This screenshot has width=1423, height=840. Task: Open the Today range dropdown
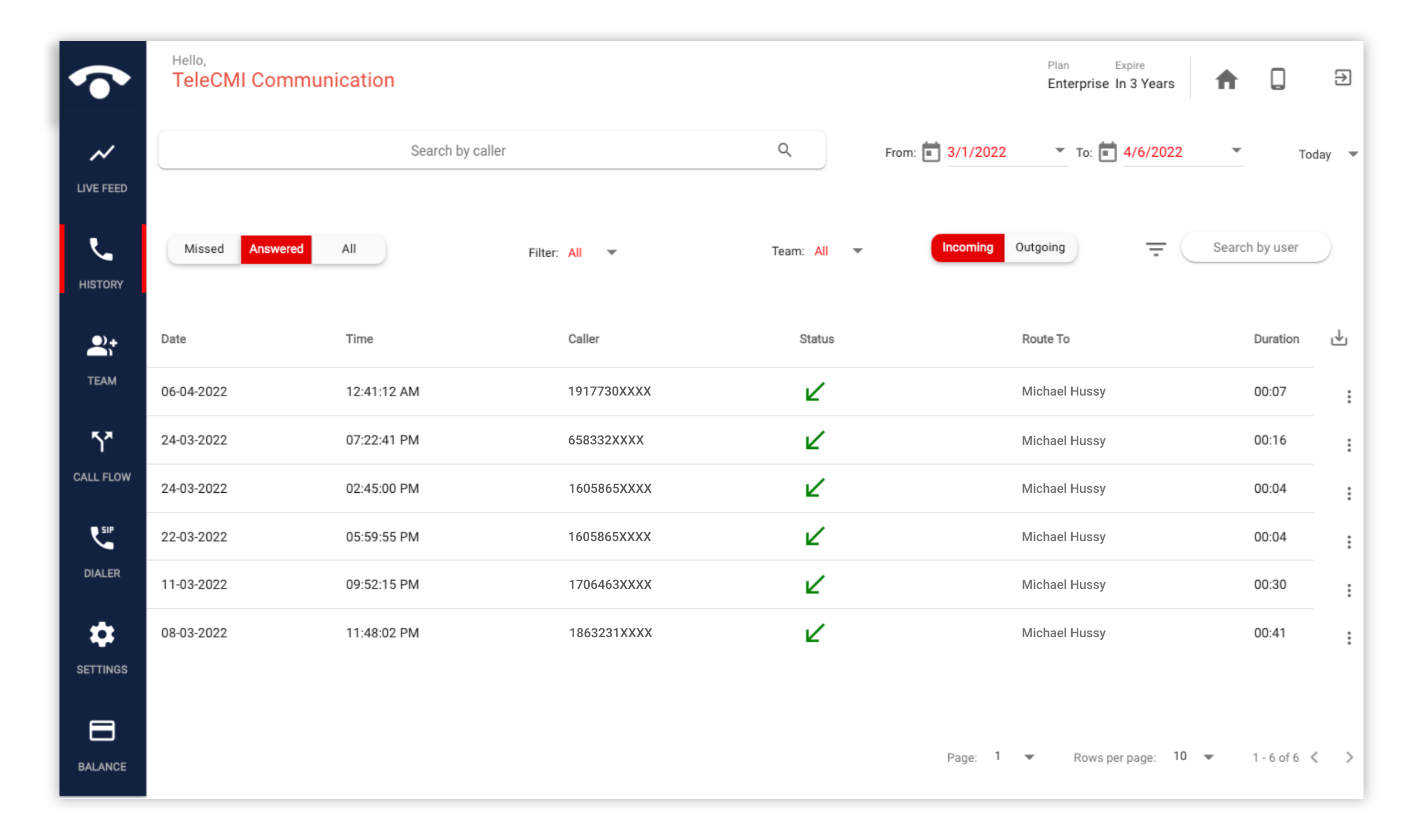[1328, 154]
